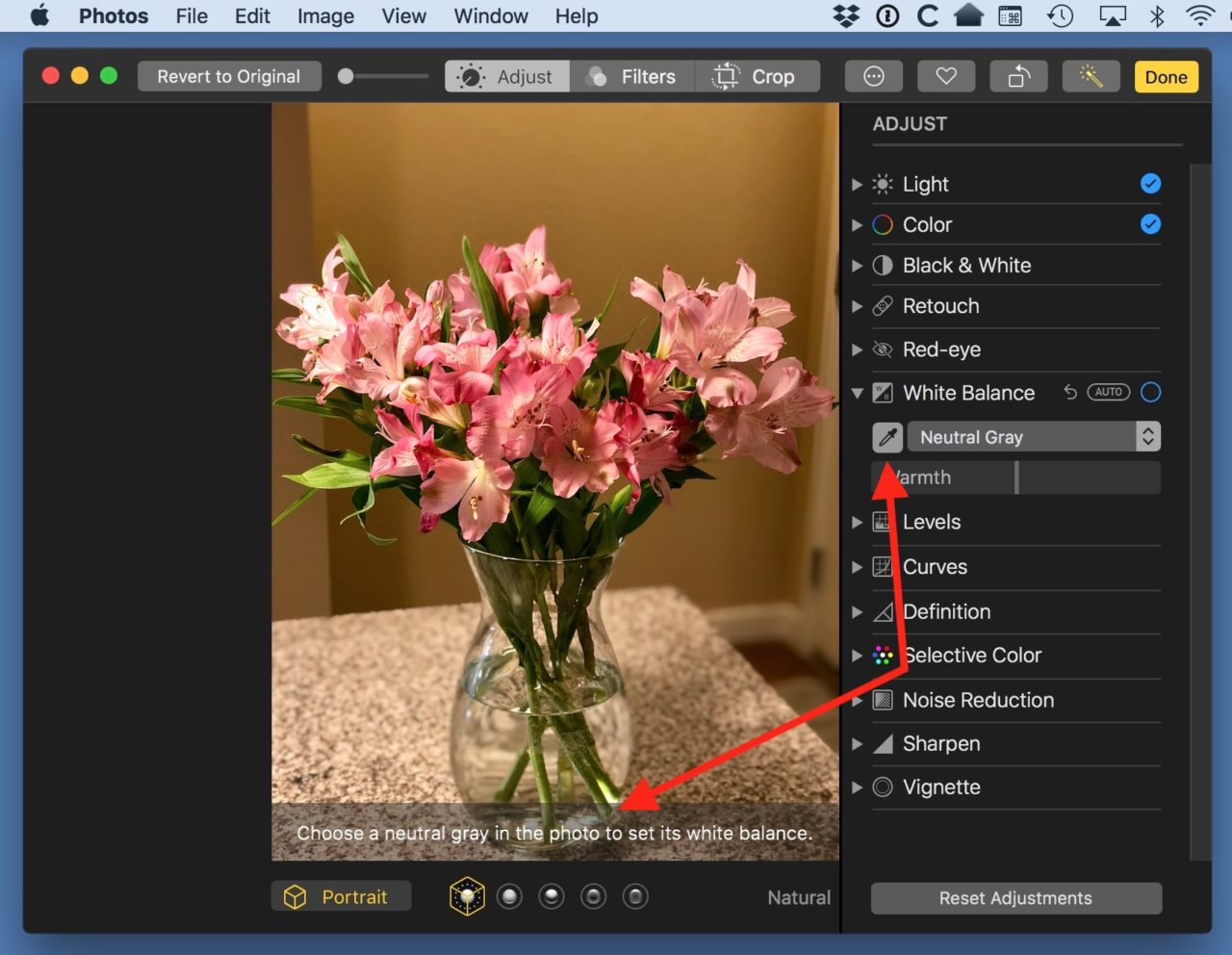Click the White Balance section icon
The image size is (1232, 955).
(883, 393)
